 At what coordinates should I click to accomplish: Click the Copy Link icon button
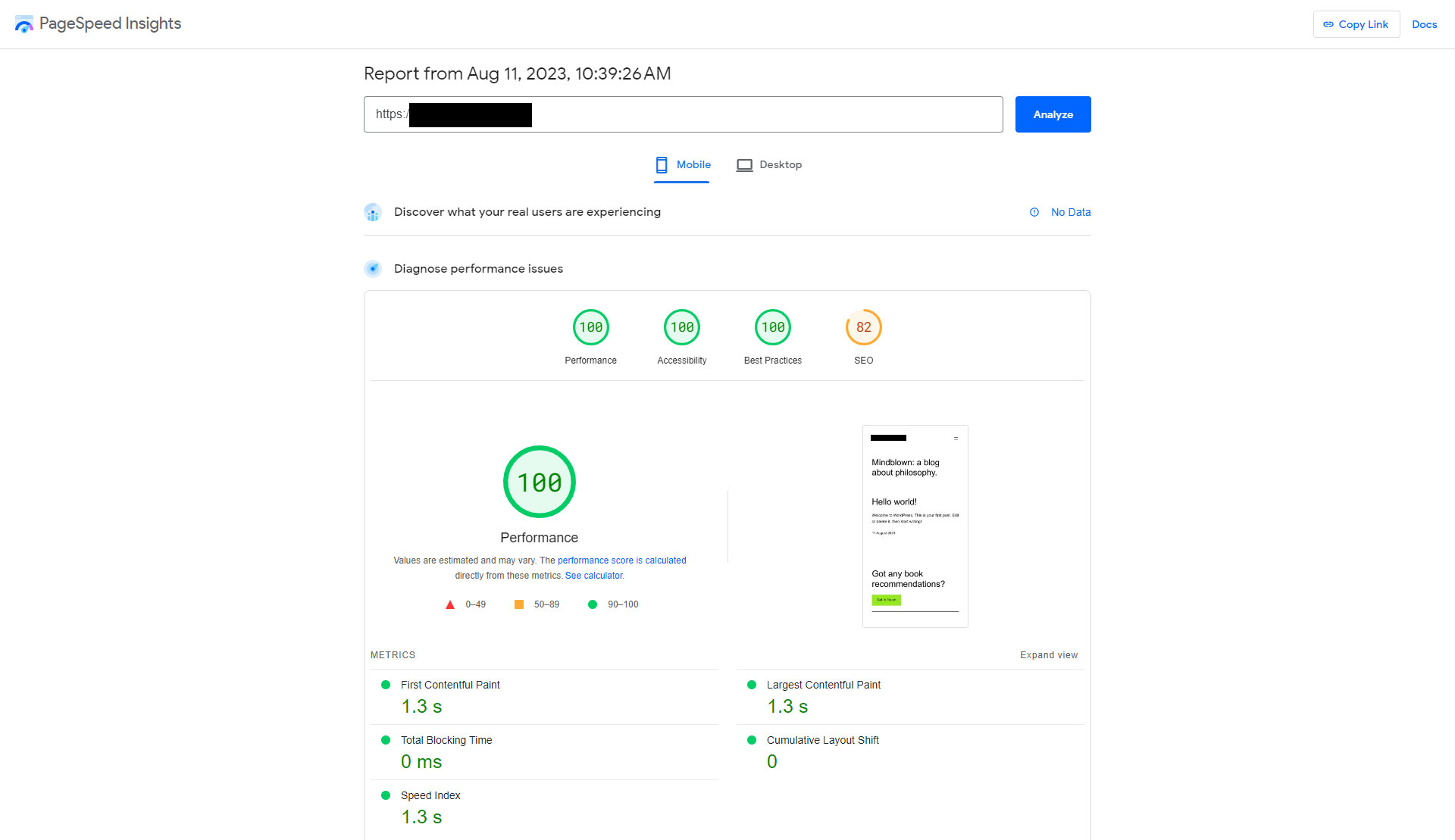[1328, 24]
